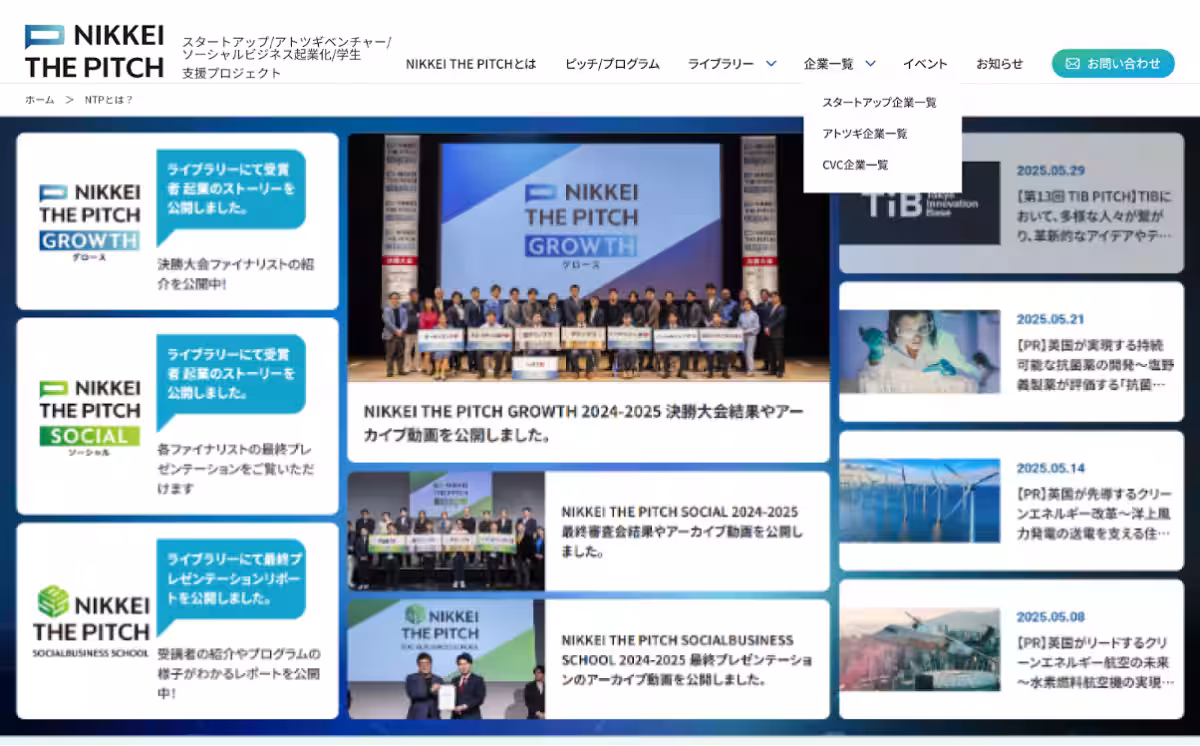Click ホーム breadcrumb link
The height and width of the screenshot is (746, 1200).
coord(40,99)
